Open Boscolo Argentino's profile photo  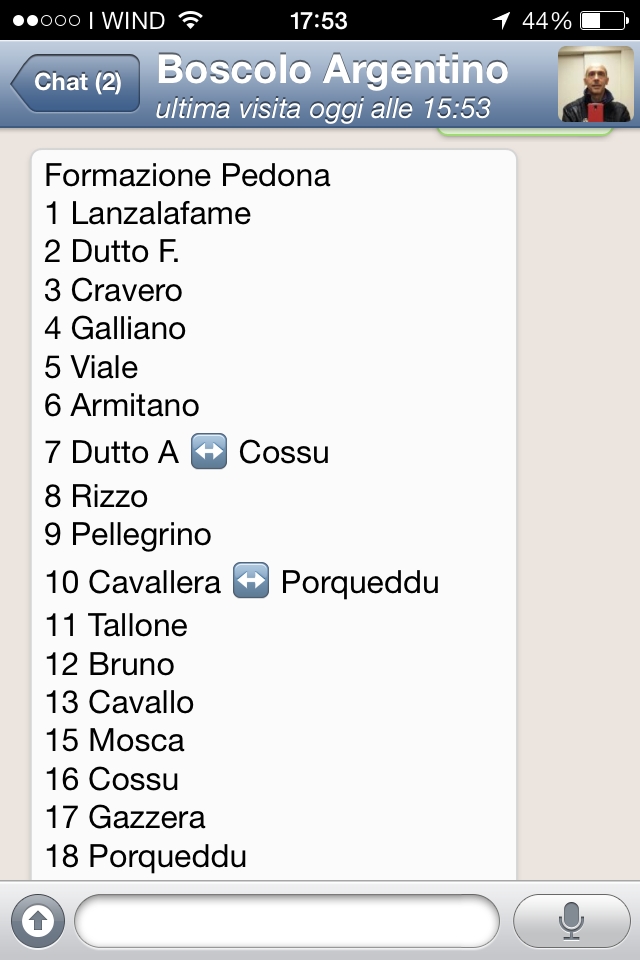(595, 84)
